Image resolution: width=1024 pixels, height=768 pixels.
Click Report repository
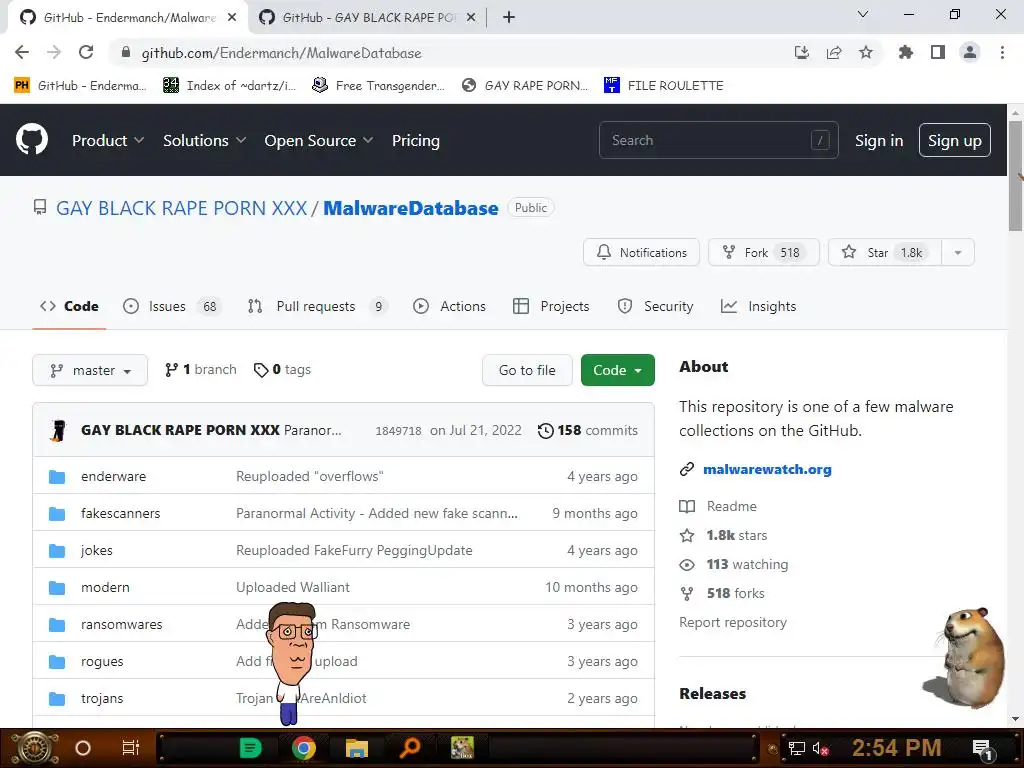(x=733, y=622)
